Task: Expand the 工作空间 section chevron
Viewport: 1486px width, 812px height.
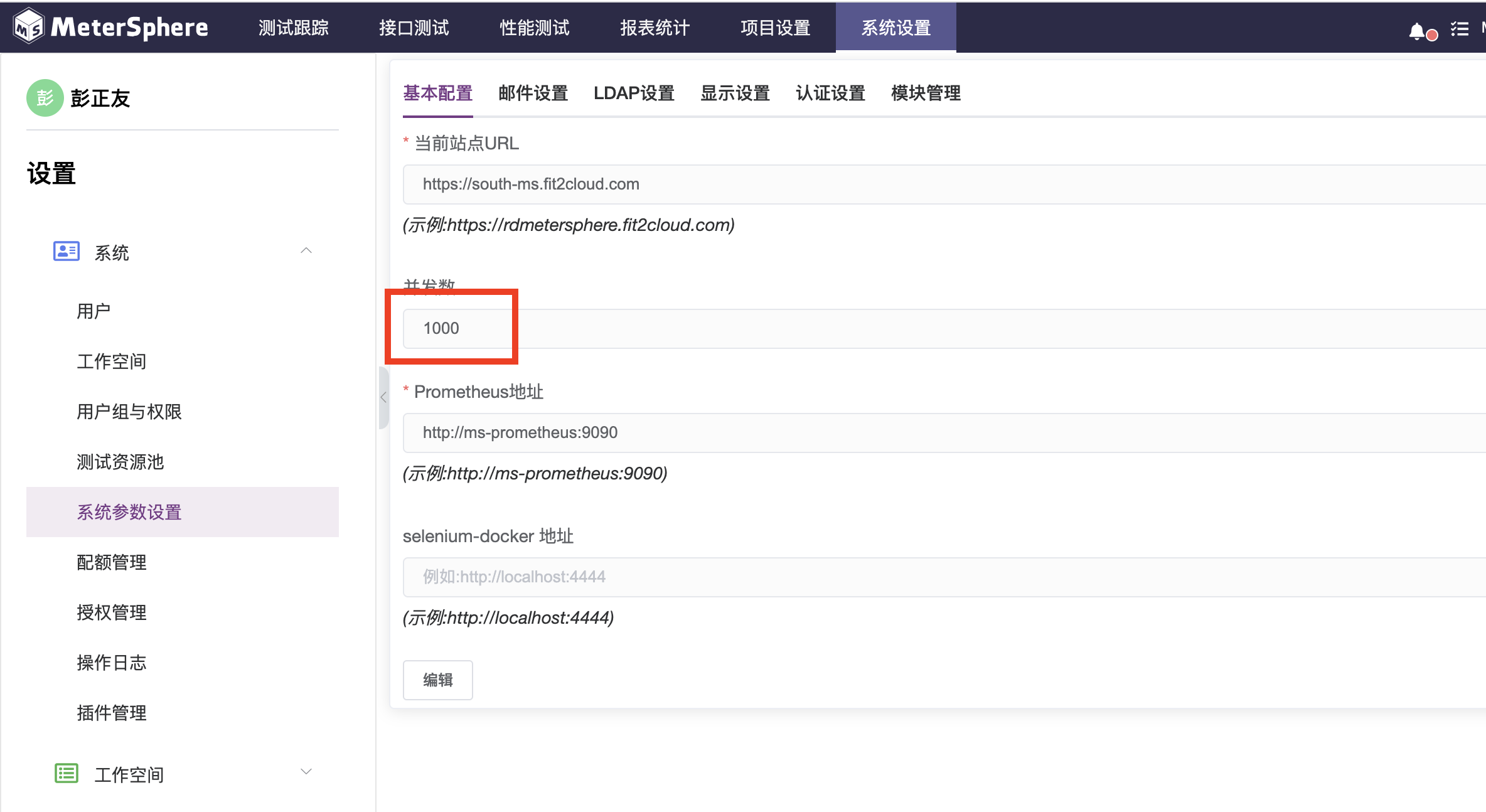Action: point(306,771)
